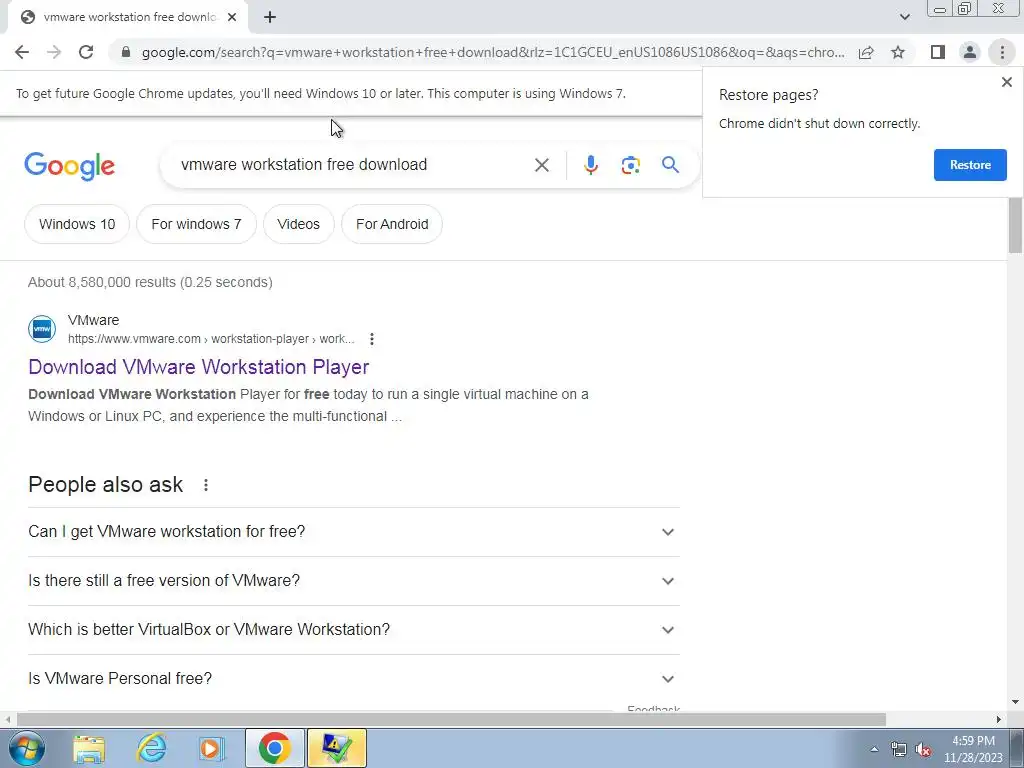Open People also ask options menu
1024x768 pixels.
[x=206, y=485]
